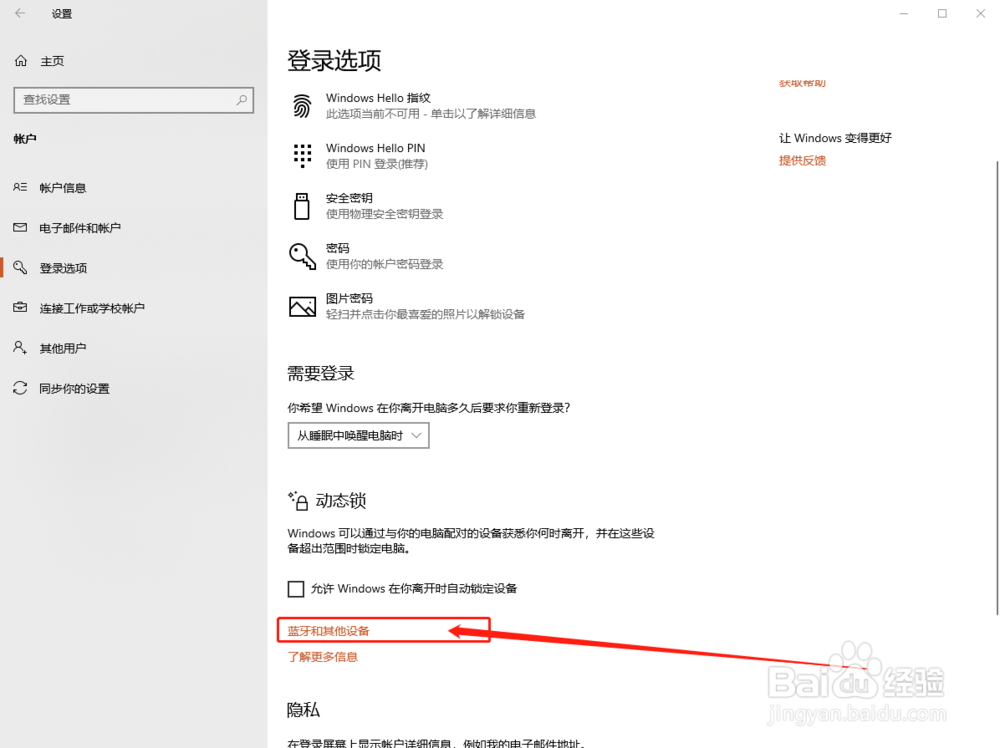Open 同步你的设置 page

(74, 388)
